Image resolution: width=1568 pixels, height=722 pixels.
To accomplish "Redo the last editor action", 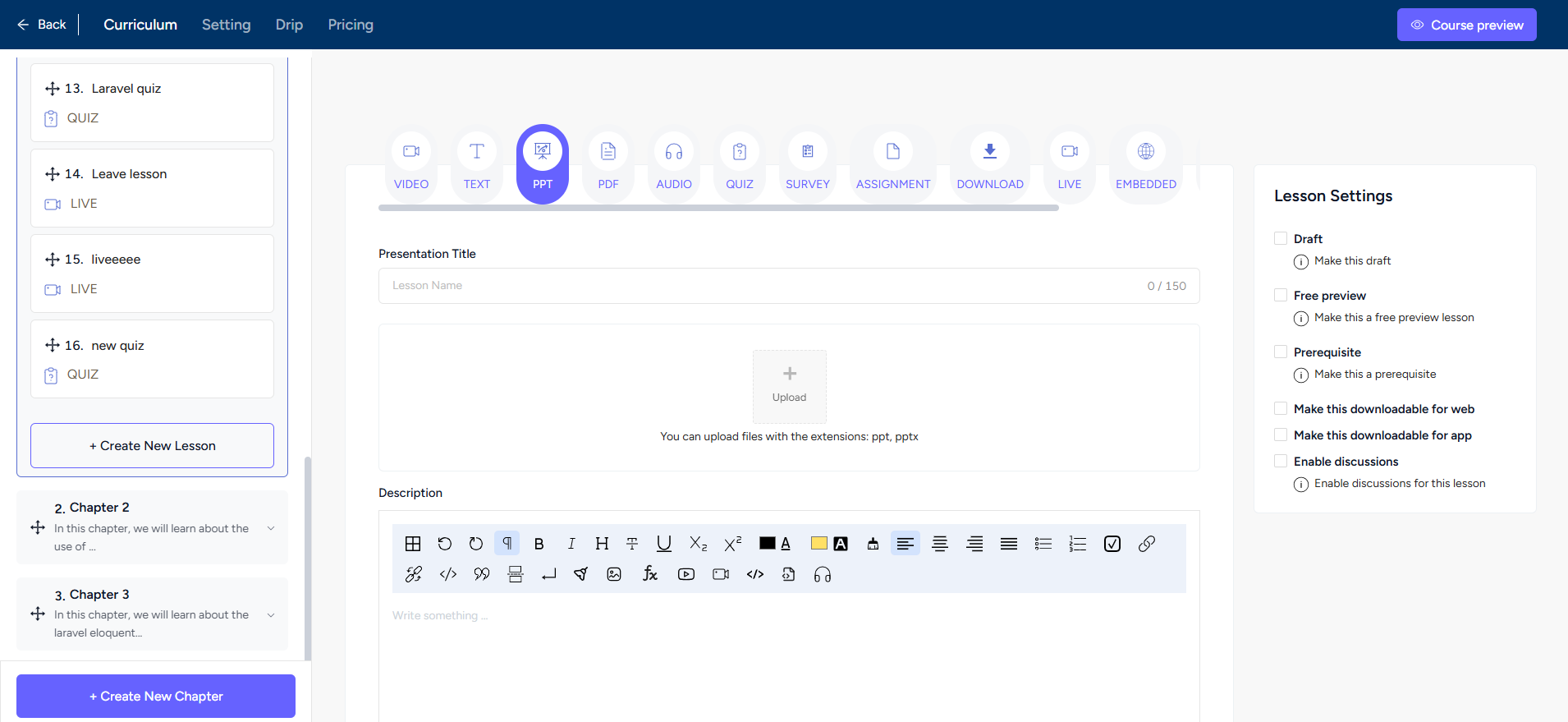I will (x=475, y=544).
